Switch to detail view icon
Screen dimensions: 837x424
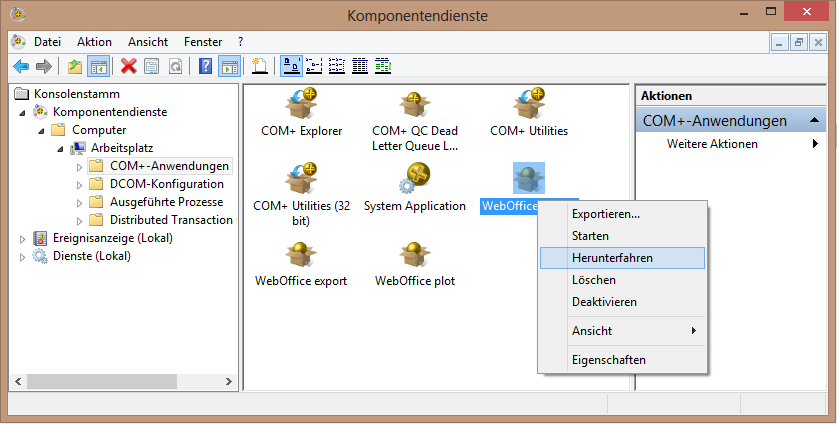(x=360, y=67)
